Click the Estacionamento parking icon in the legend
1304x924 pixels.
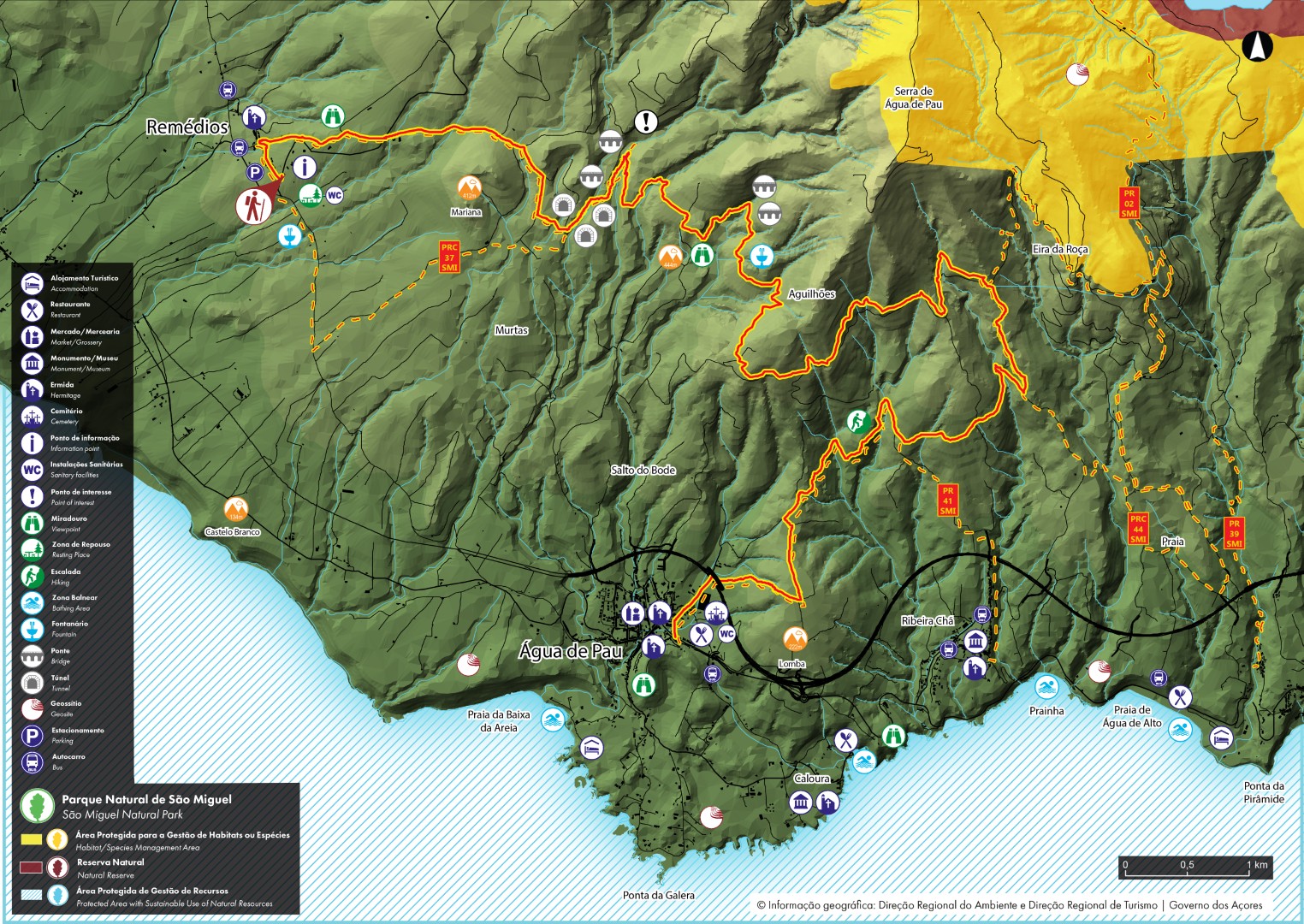33,736
